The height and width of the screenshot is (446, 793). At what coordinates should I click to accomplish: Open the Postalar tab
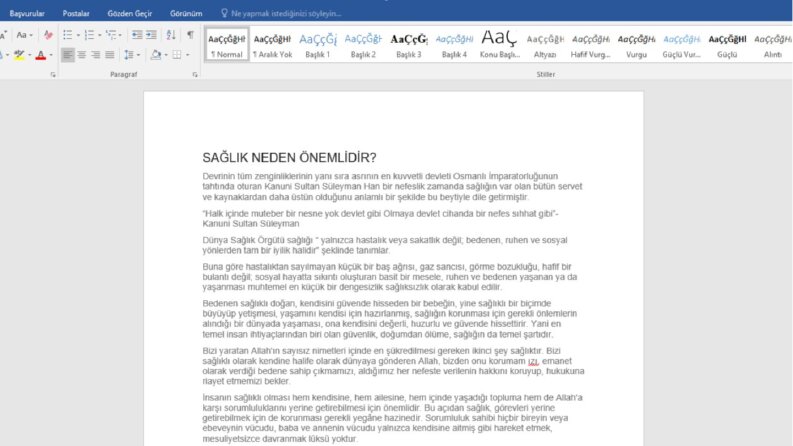tap(76, 14)
